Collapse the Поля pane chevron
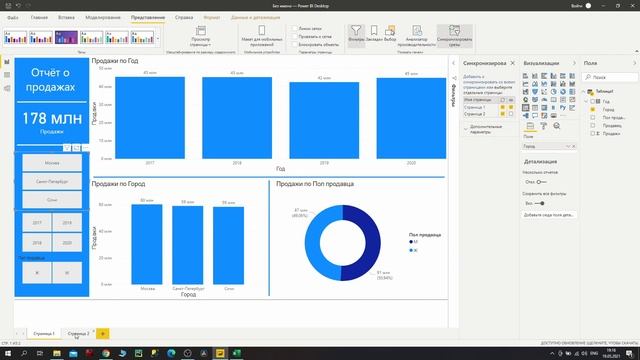640x360 pixels. [x=634, y=63]
